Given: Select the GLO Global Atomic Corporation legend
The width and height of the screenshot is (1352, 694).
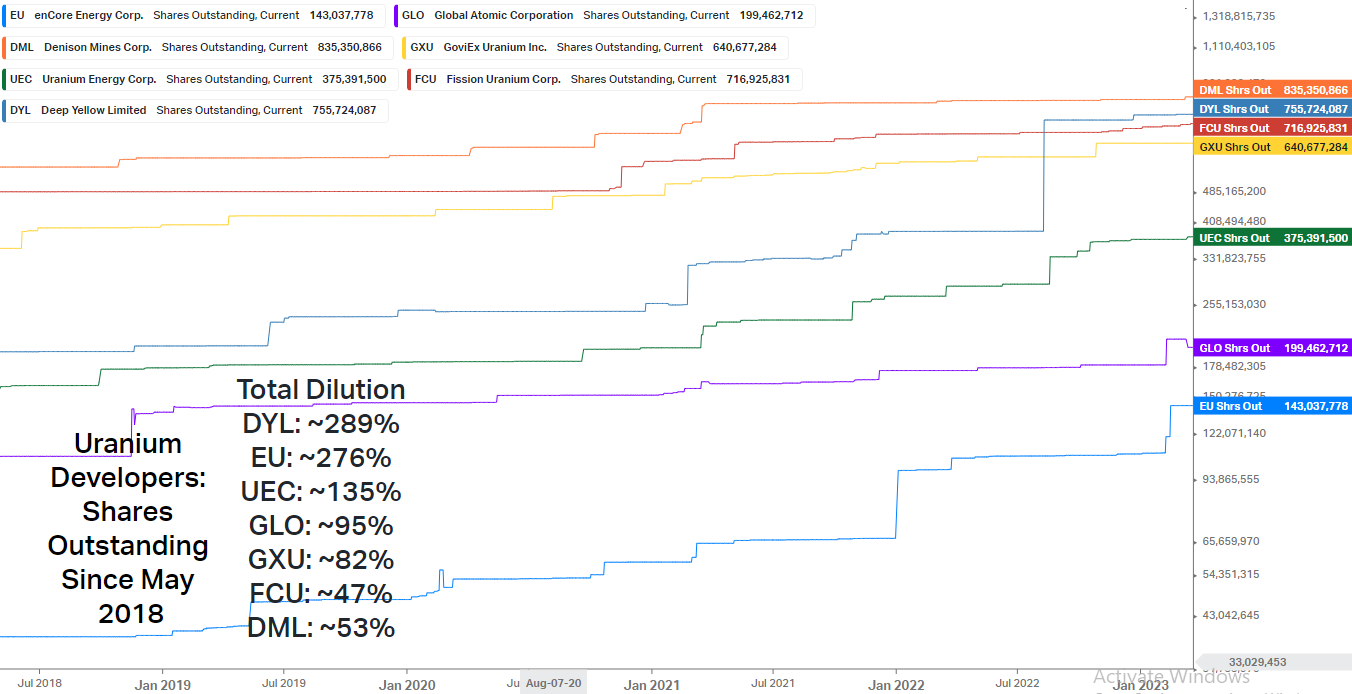Looking at the screenshot, I should pyautogui.click(x=603, y=16).
